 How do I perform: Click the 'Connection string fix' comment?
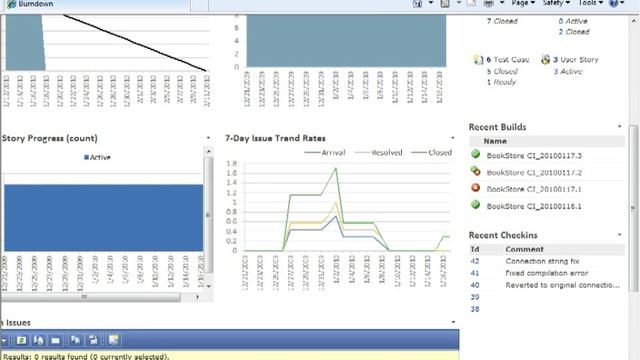pos(542,261)
